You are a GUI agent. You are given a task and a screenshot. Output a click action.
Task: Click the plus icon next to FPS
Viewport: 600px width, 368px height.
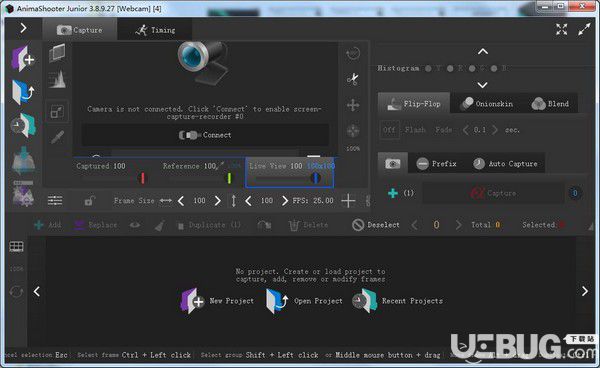click(348, 200)
